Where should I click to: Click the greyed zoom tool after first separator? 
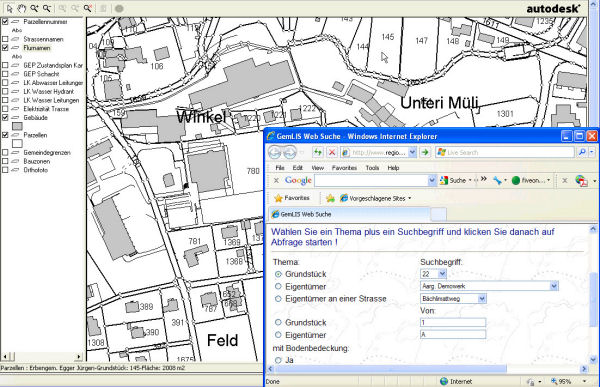pos(63,8)
